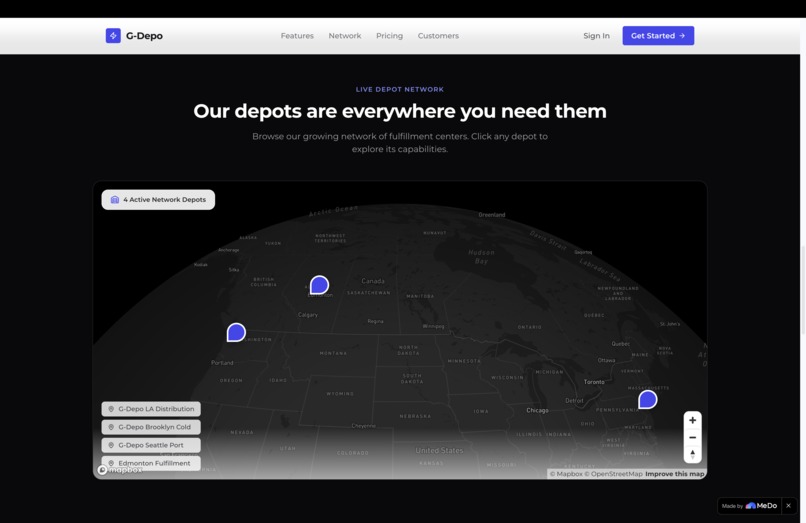Select the Brooklyn depot map marker
This screenshot has height=523, width=806.
[x=648, y=400]
